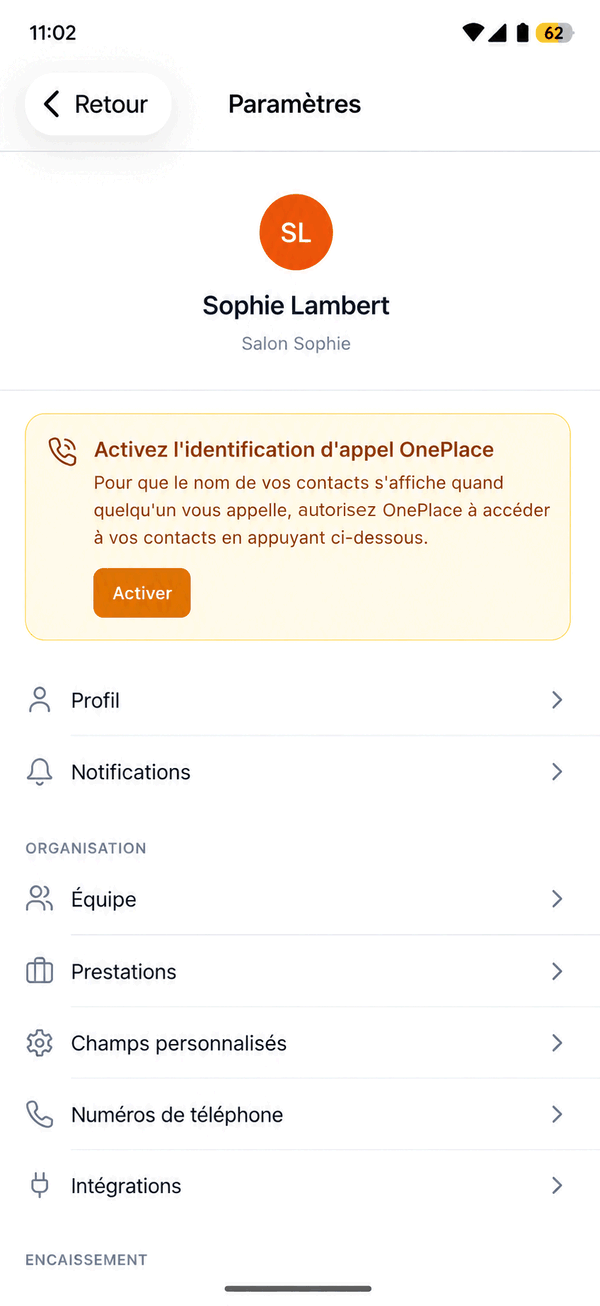
Task: Tap the back chevron icon beside Retour
Action: pyautogui.click(x=52, y=104)
